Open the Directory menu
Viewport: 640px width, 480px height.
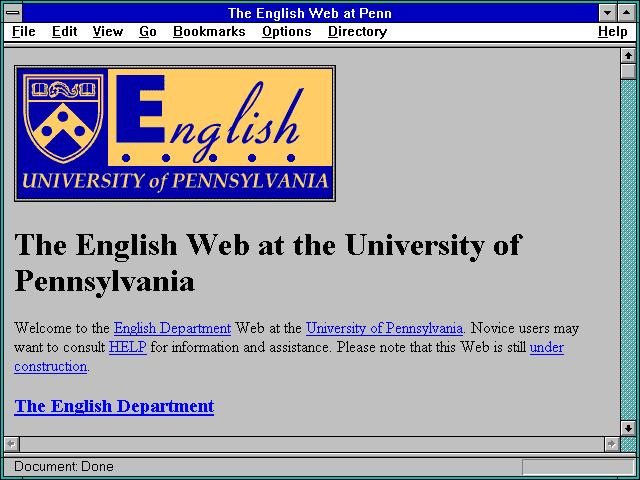click(x=358, y=31)
